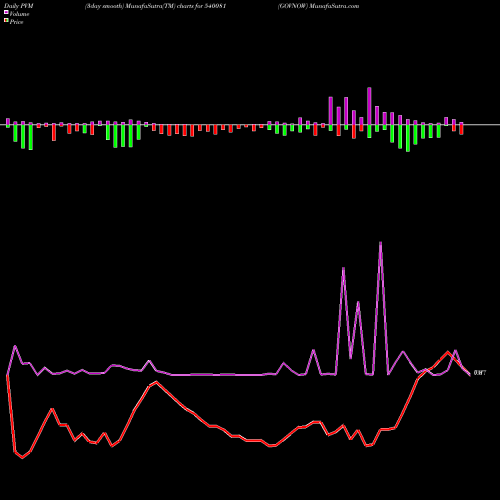Select the Price legend label
The height and width of the screenshot is (500, 500).
point(16,22)
